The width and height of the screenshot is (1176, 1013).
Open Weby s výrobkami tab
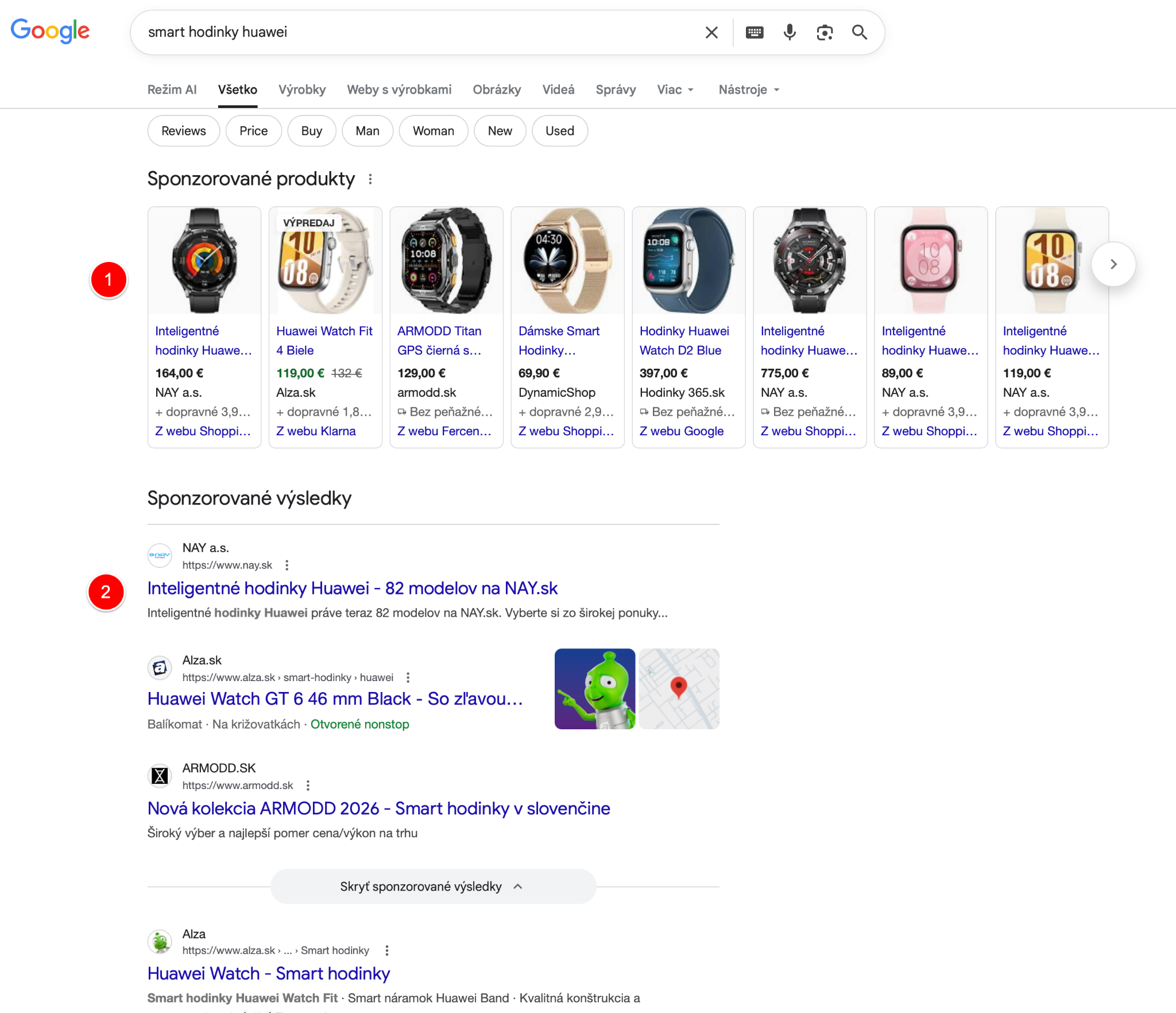point(399,90)
